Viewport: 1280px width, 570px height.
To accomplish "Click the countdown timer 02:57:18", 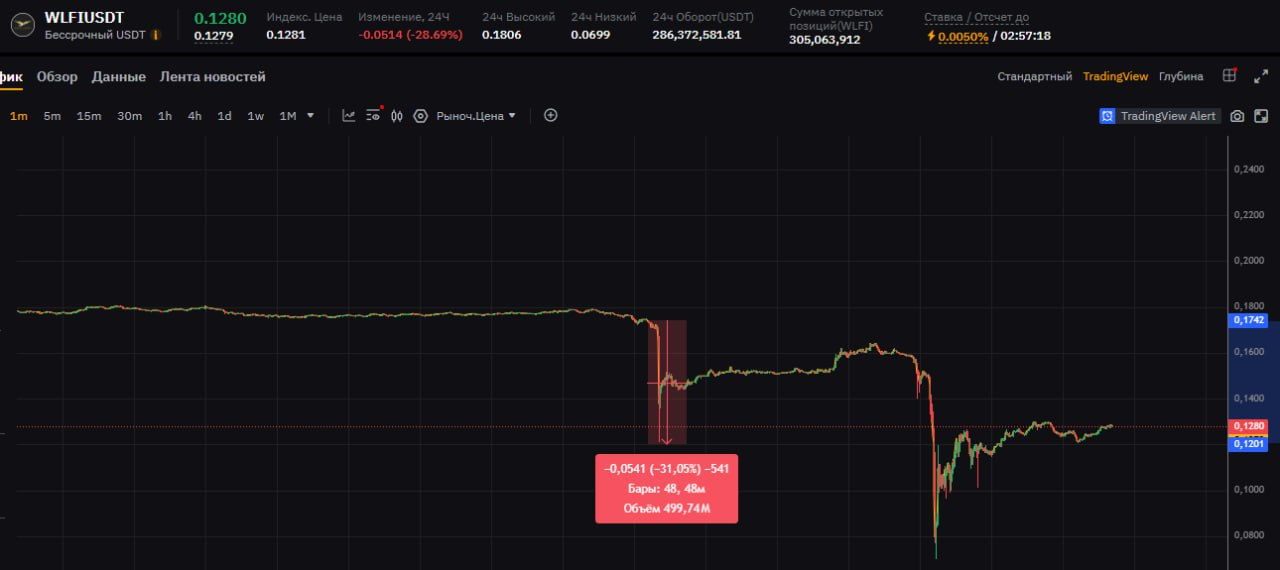I will [1025, 36].
